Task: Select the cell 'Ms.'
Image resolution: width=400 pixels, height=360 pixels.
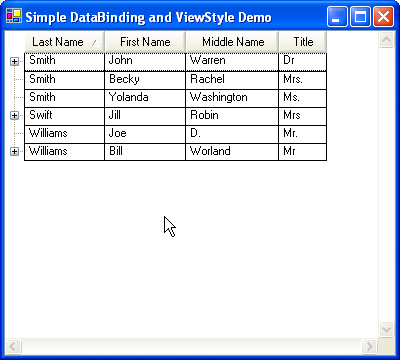Action: pyautogui.click(x=303, y=98)
